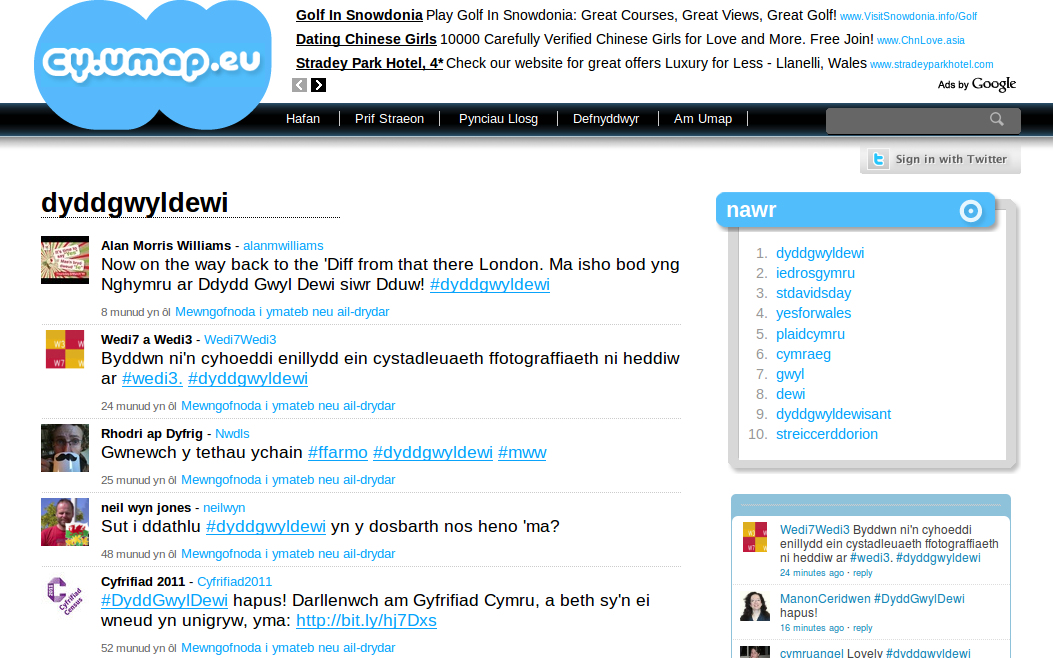Open Alan Morris Williams avatar
Viewport: 1053px width, 658px height.
[x=65, y=260]
